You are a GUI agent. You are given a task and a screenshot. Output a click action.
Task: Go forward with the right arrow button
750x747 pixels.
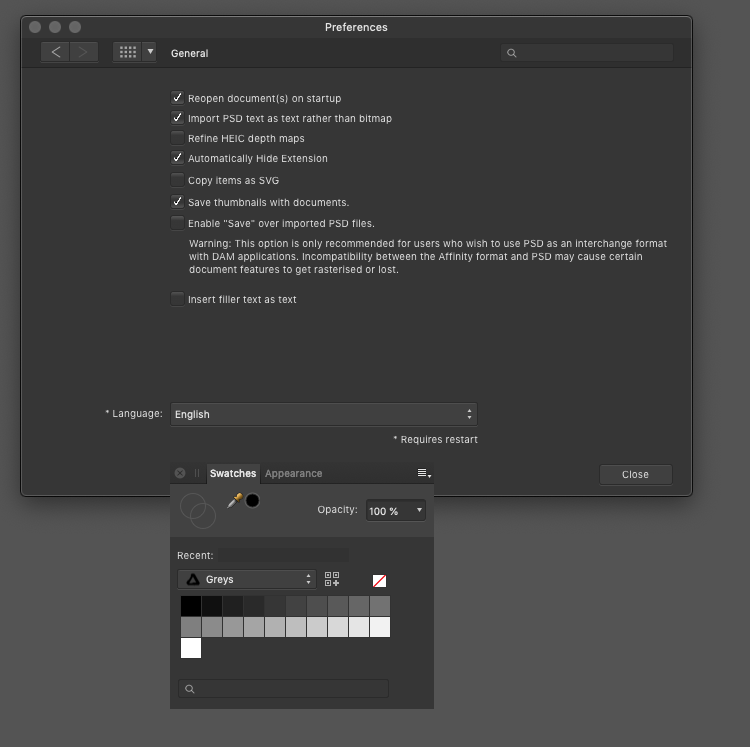point(84,52)
